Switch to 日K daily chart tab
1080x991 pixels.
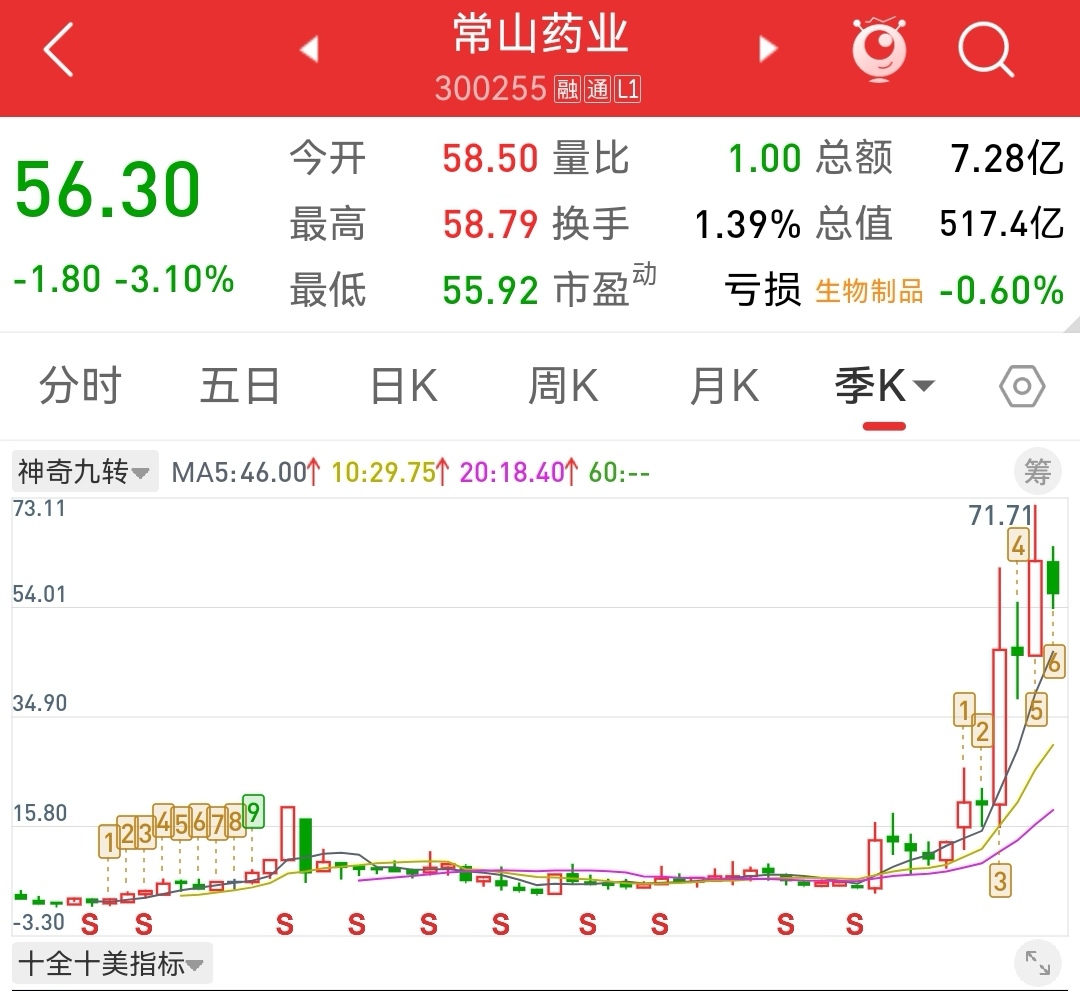404,385
